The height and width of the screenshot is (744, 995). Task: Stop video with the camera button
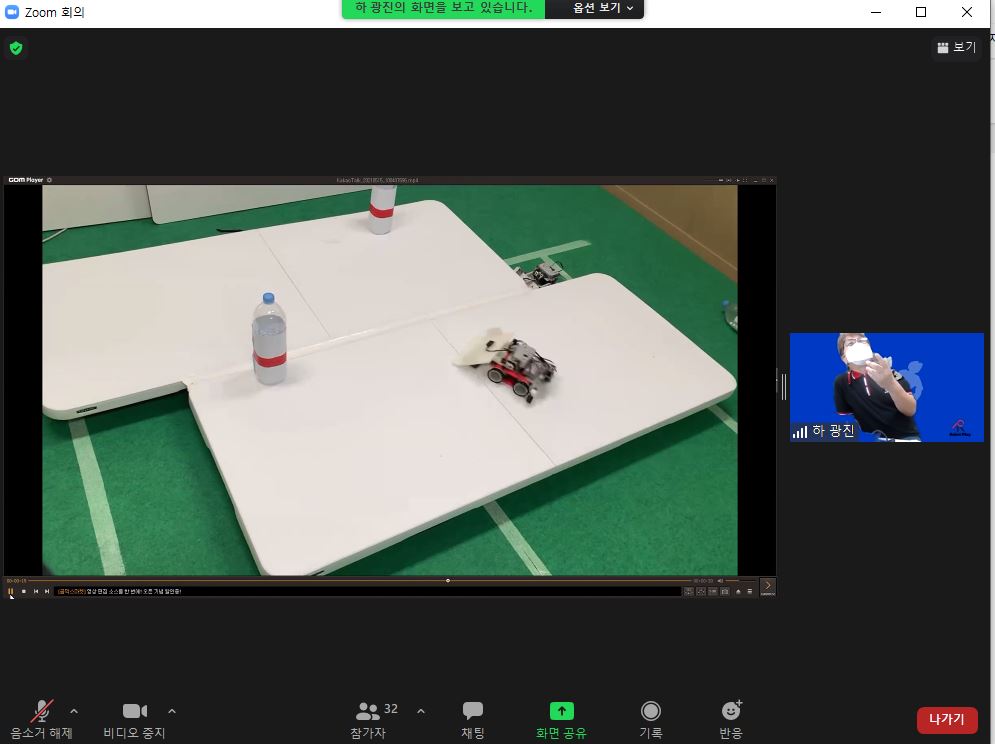coord(134,711)
